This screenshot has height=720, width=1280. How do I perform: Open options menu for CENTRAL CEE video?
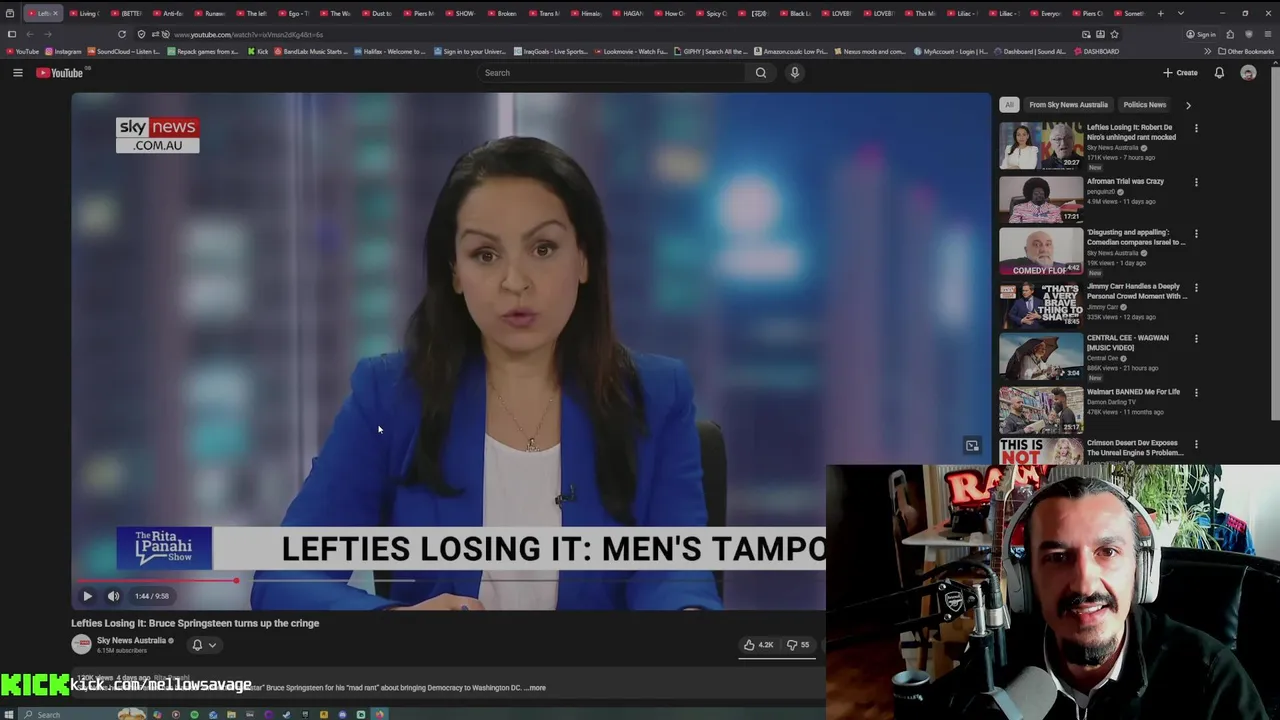coord(1196,338)
